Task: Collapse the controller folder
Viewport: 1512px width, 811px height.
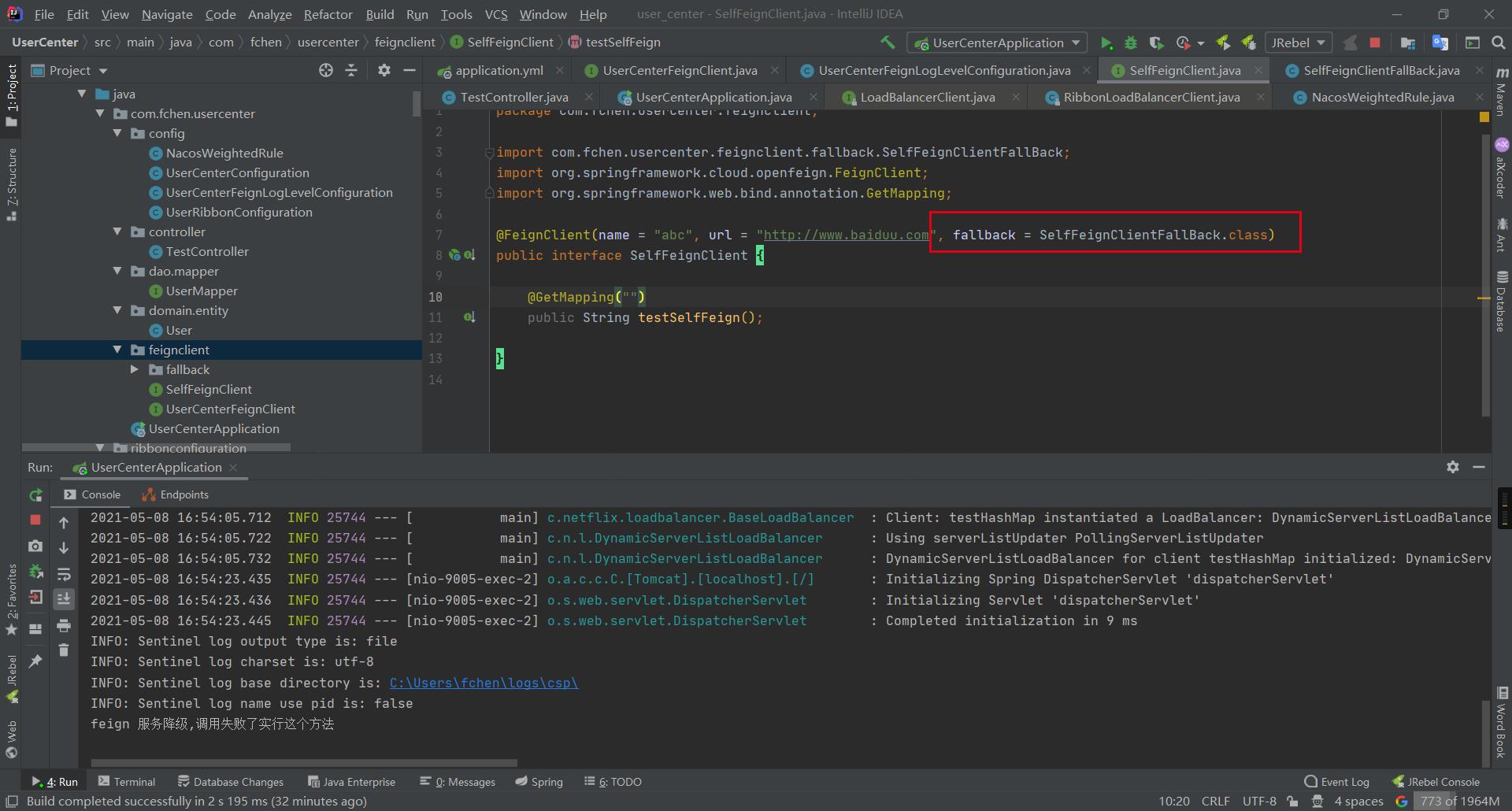Action: point(117,231)
